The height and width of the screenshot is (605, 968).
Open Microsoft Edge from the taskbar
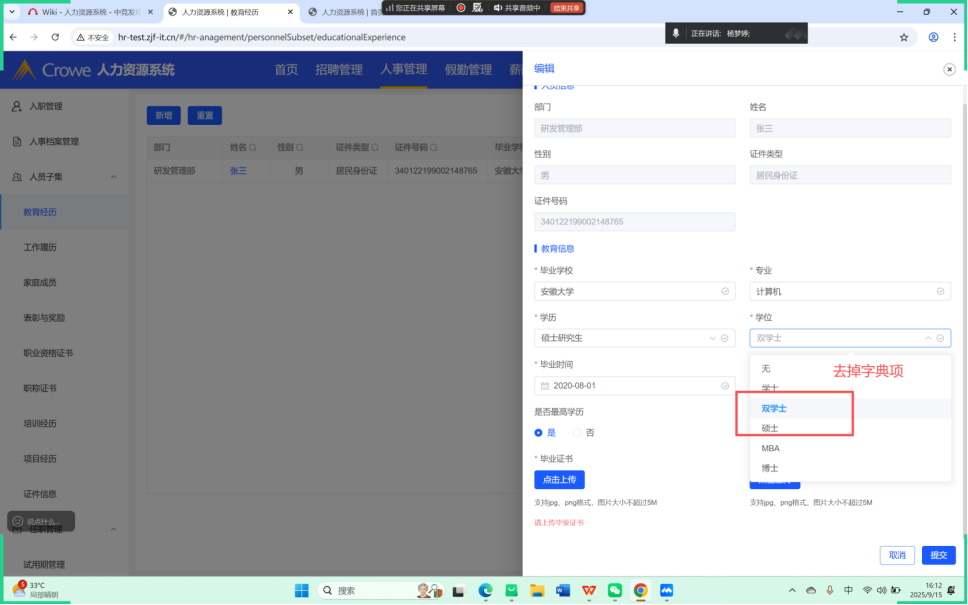tap(486, 590)
